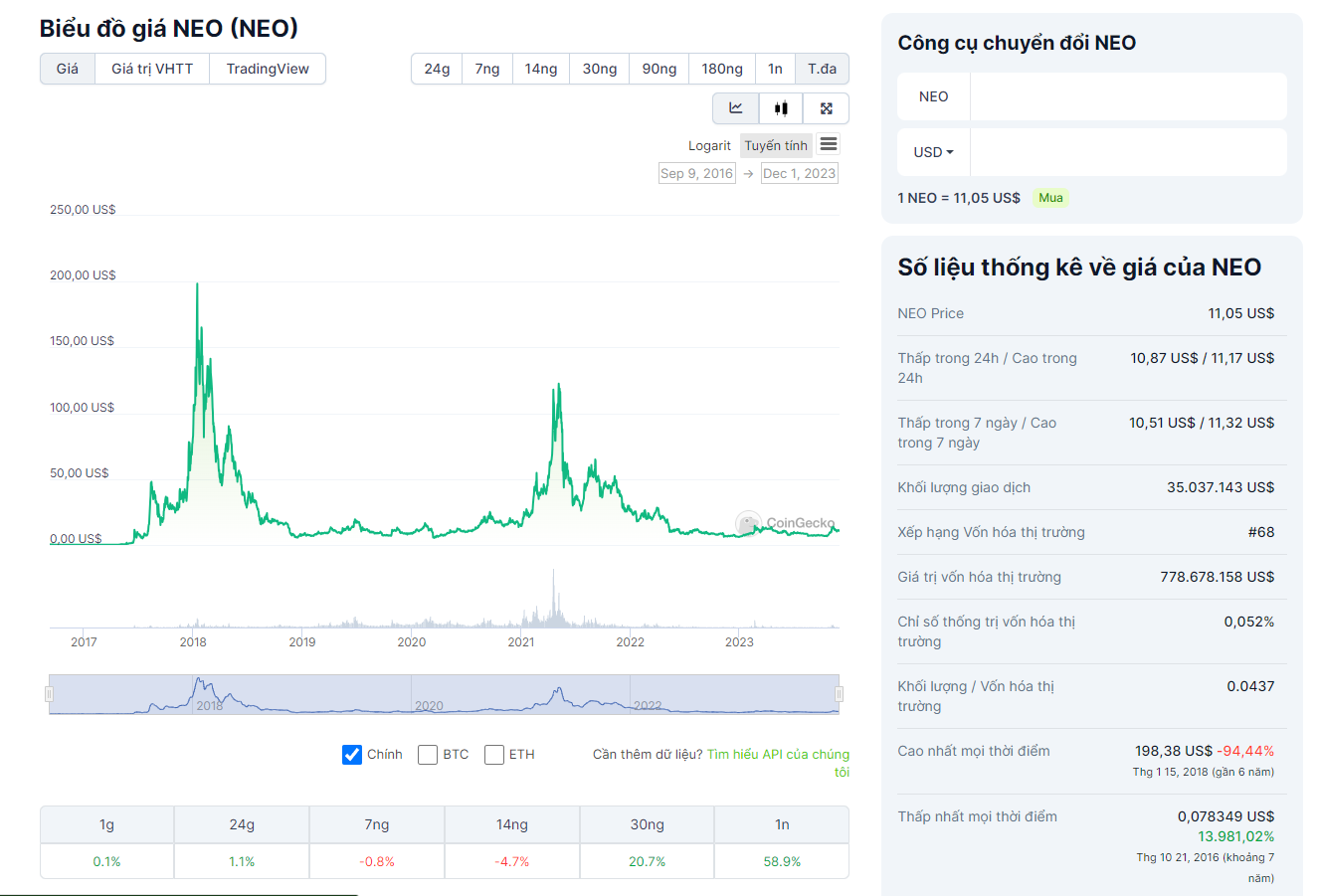Choose the 7ng time range
Image resolution: width=1317 pixels, height=896 pixels.
pos(487,69)
